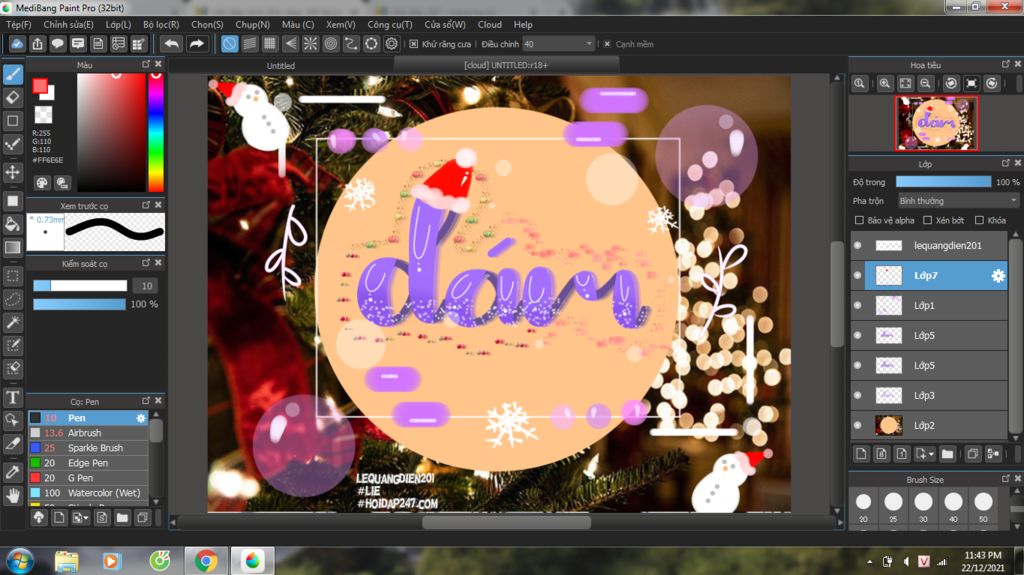This screenshot has height=575, width=1024.
Task: Click the brush size slider
Action: point(80,286)
